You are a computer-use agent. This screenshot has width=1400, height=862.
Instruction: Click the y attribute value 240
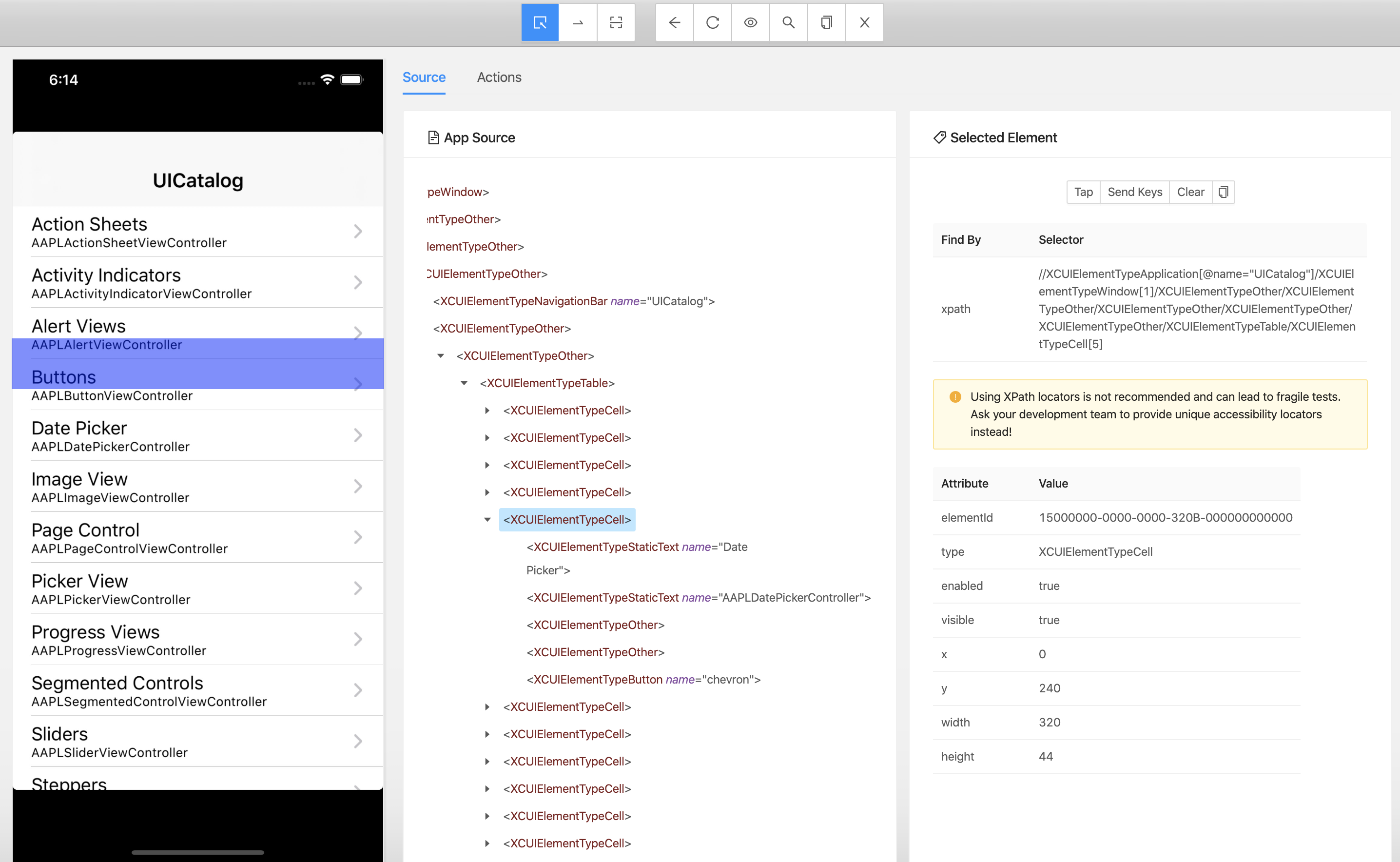[x=1049, y=688]
